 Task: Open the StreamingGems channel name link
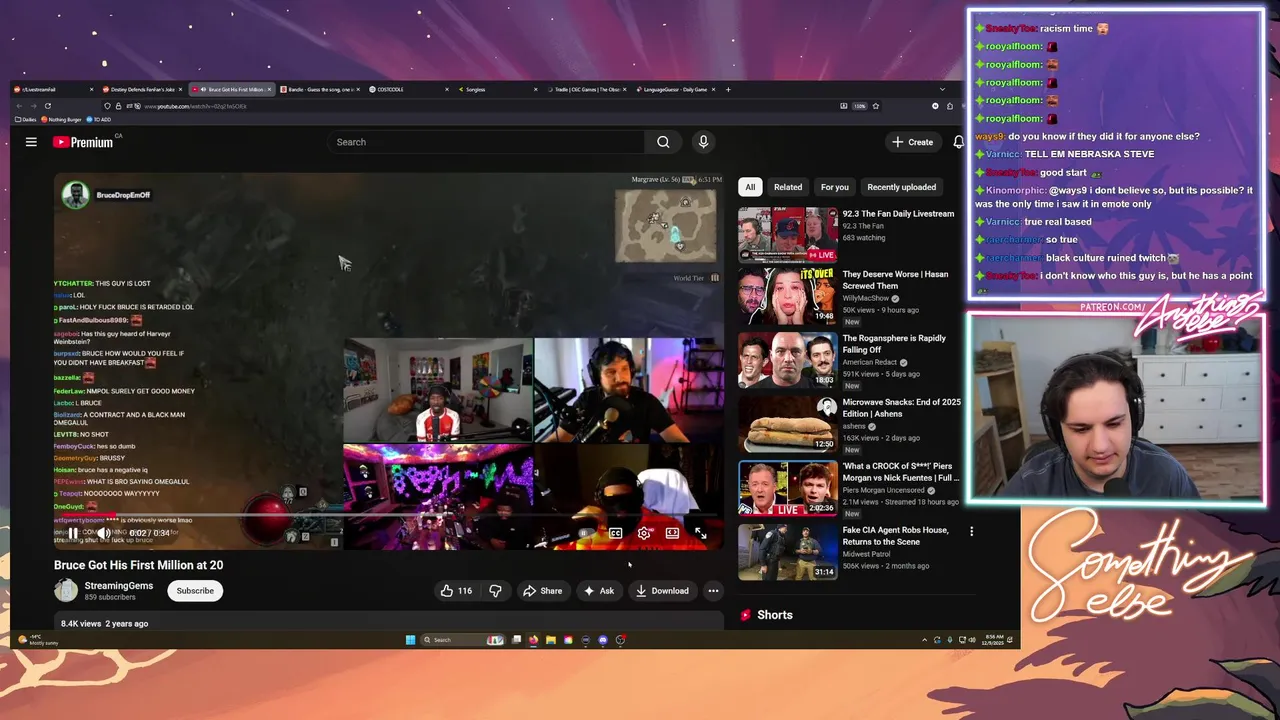click(x=119, y=585)
